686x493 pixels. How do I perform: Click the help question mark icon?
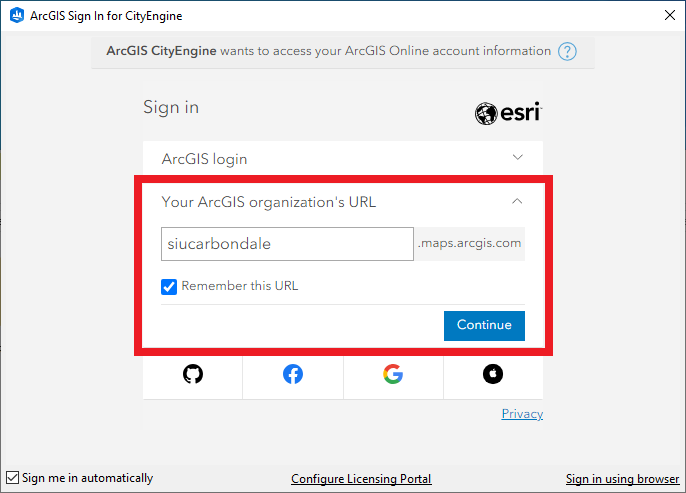(568, 51)
